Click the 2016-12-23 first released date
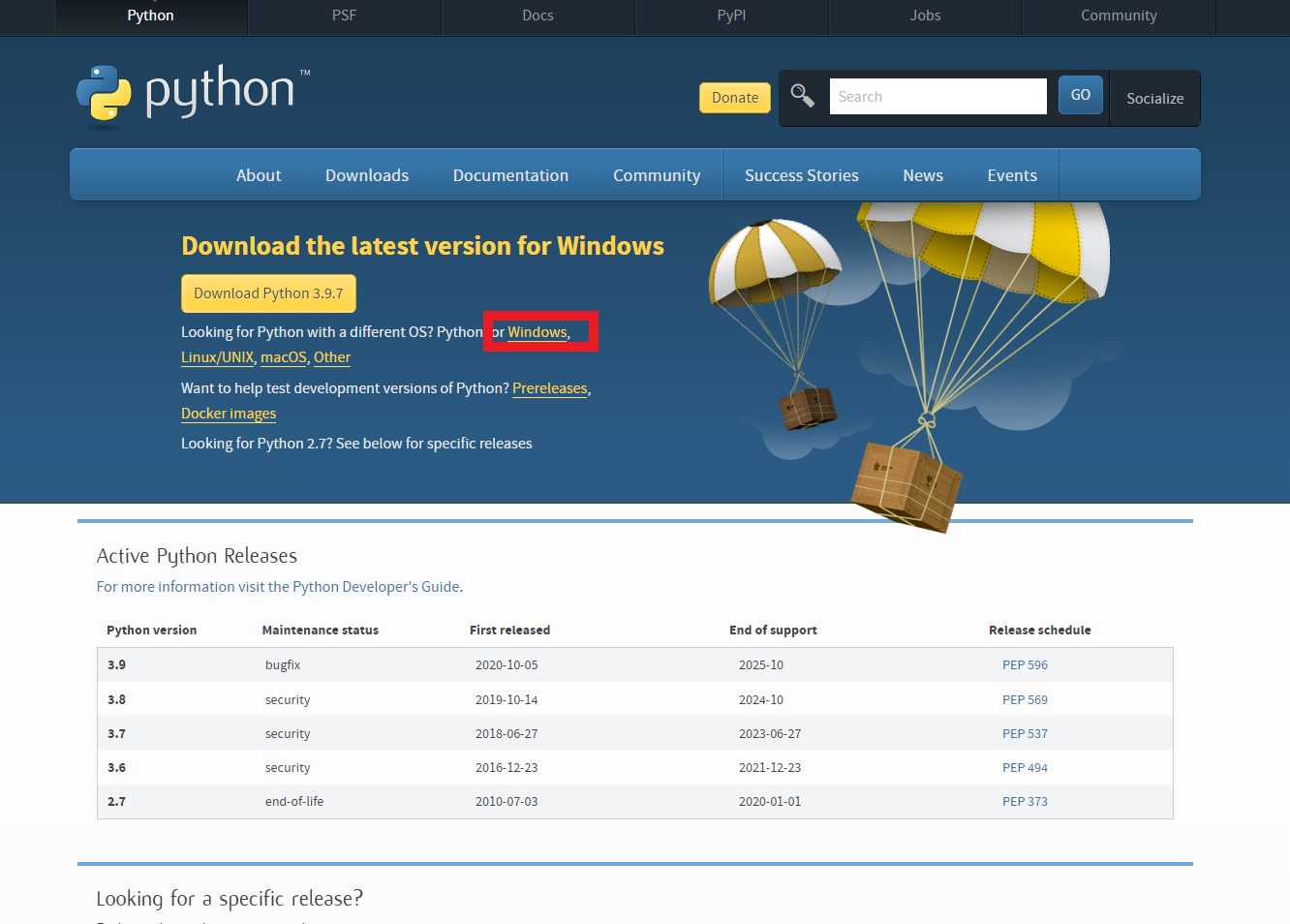Image resolution: width=1290 pixels, height=924 pixels. tap(507, 768)
